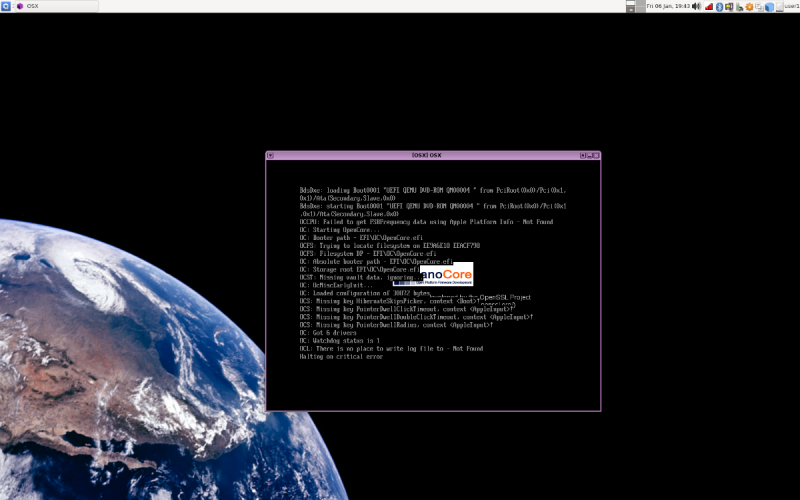Open the Qubes devices tray icon
The image size is (800, 500).
click(729, 7)
